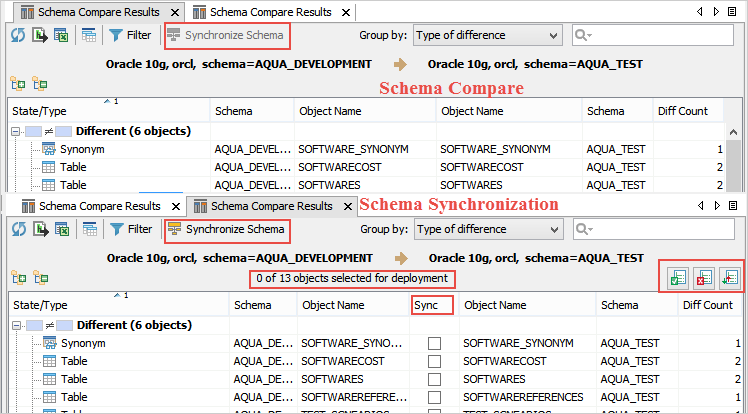This screenshot has width=748, height=414.
Task: Click Excel export icon in lower toolbar
Action: [61, 230]
